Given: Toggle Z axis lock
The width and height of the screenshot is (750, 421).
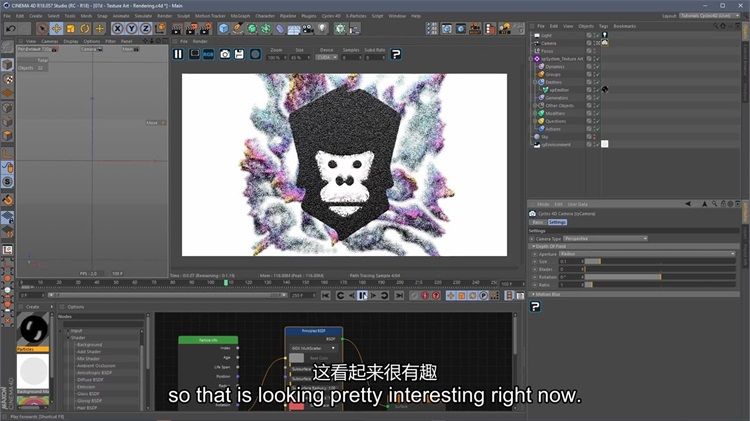Looking at the screenshot, I should 145,29.
